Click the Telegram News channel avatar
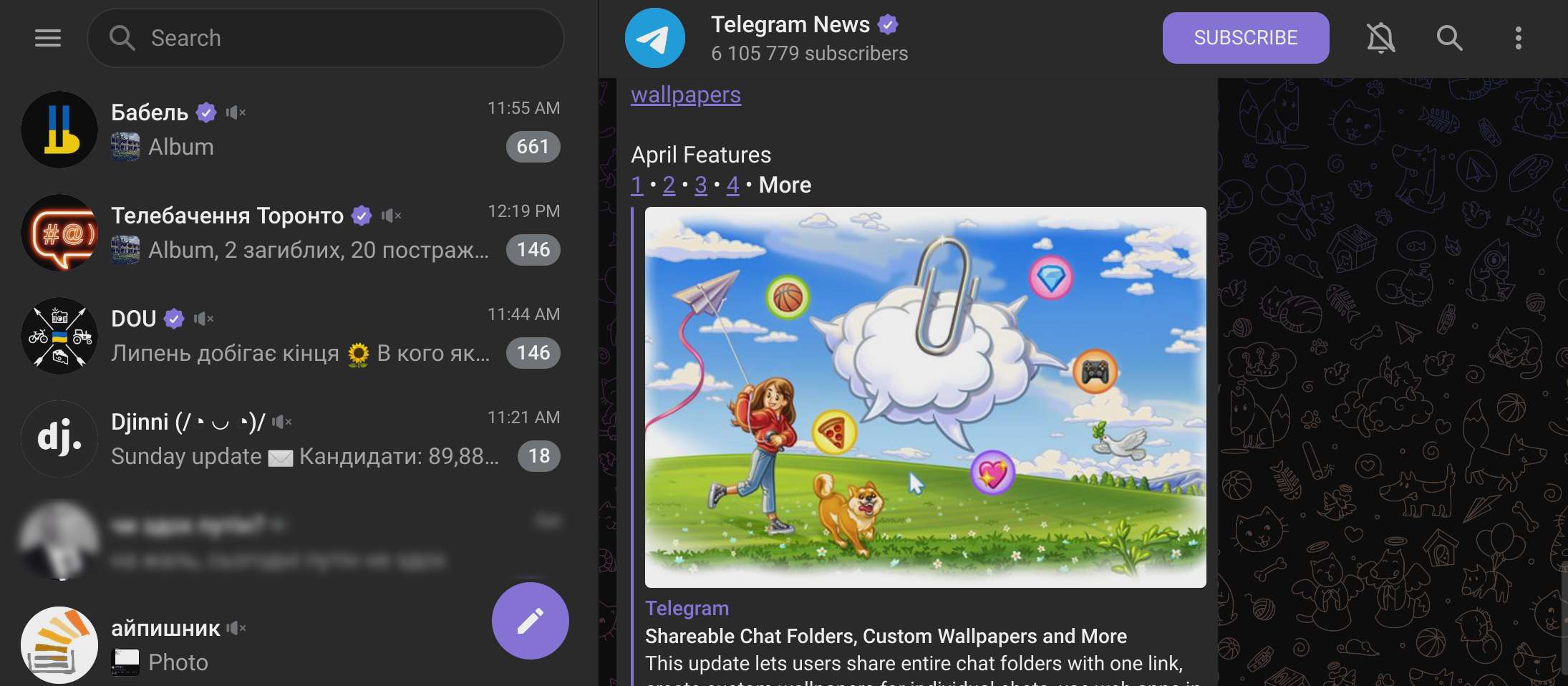This screenshot has width=1568, height=686. click(x=655, y=38)
